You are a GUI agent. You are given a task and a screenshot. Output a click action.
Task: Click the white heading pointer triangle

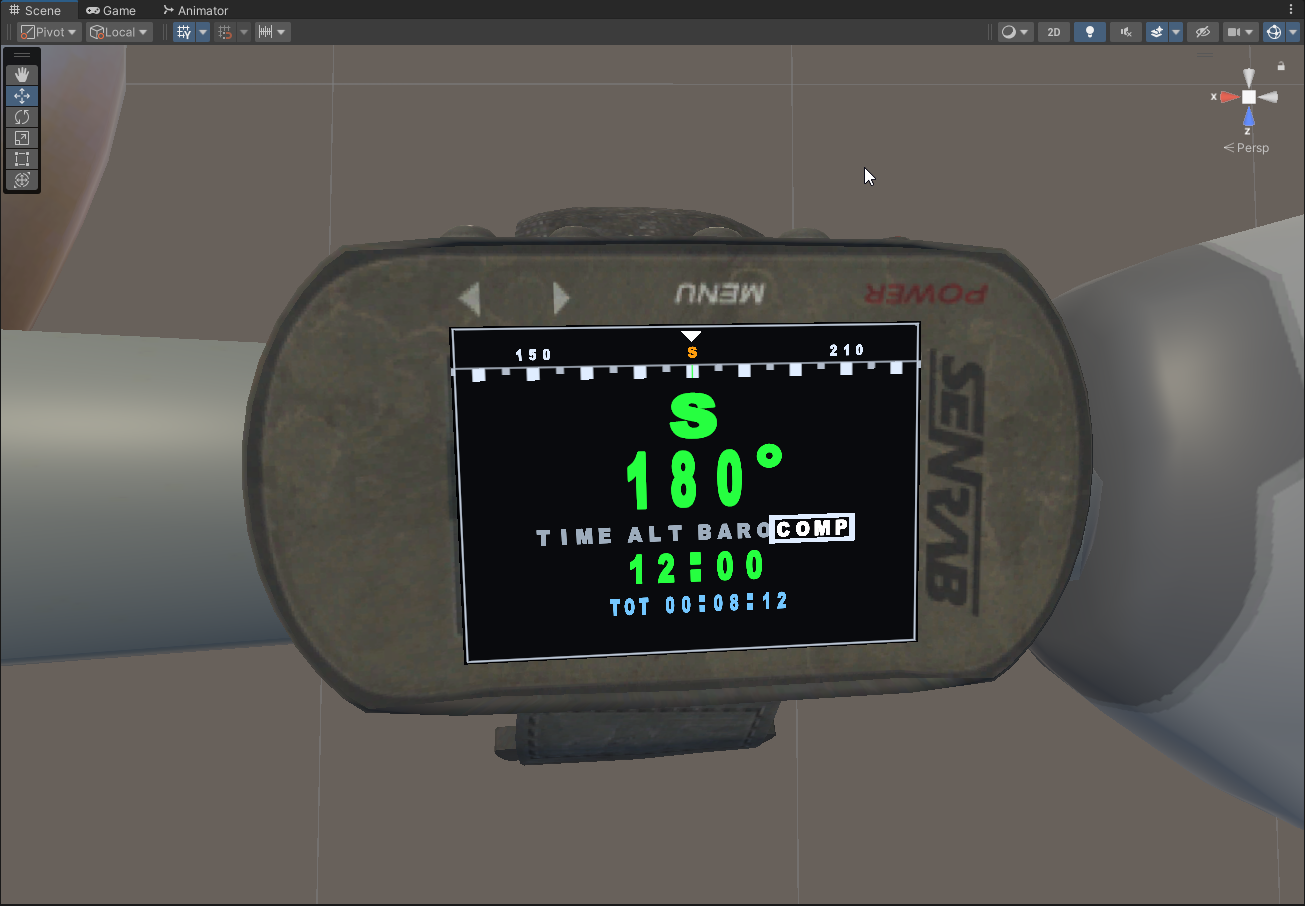(x=691, y=336)
